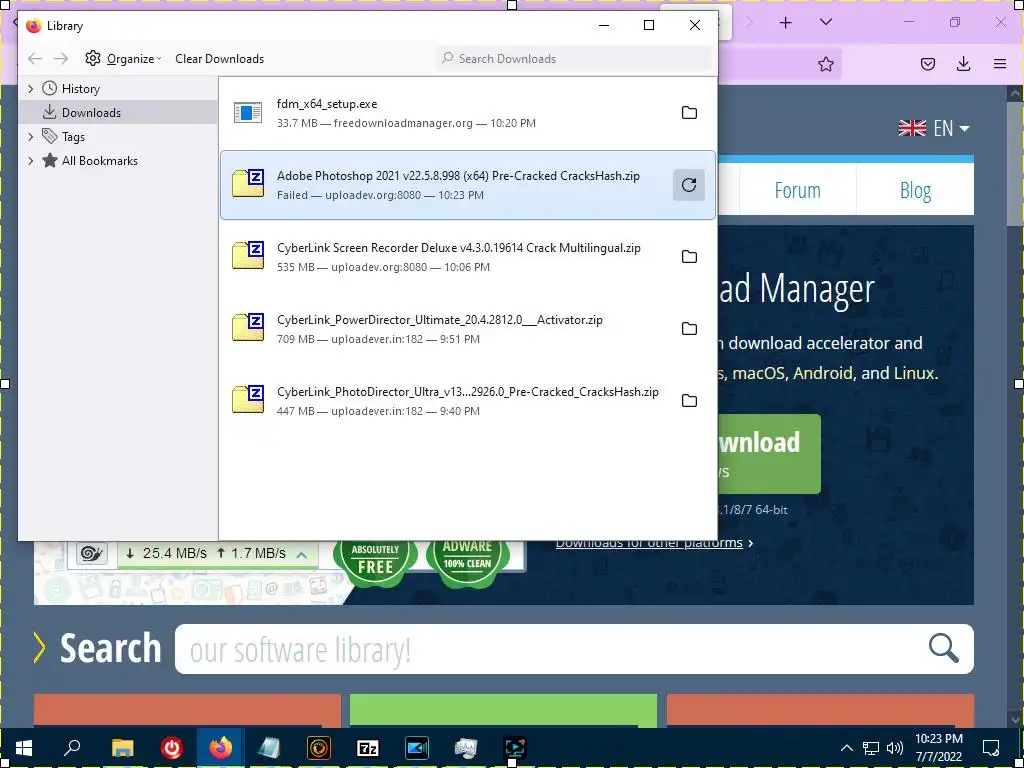Click the red power app taskbar icon
1024x768 pixels.
pyautogui.click(x=172, y=747)
